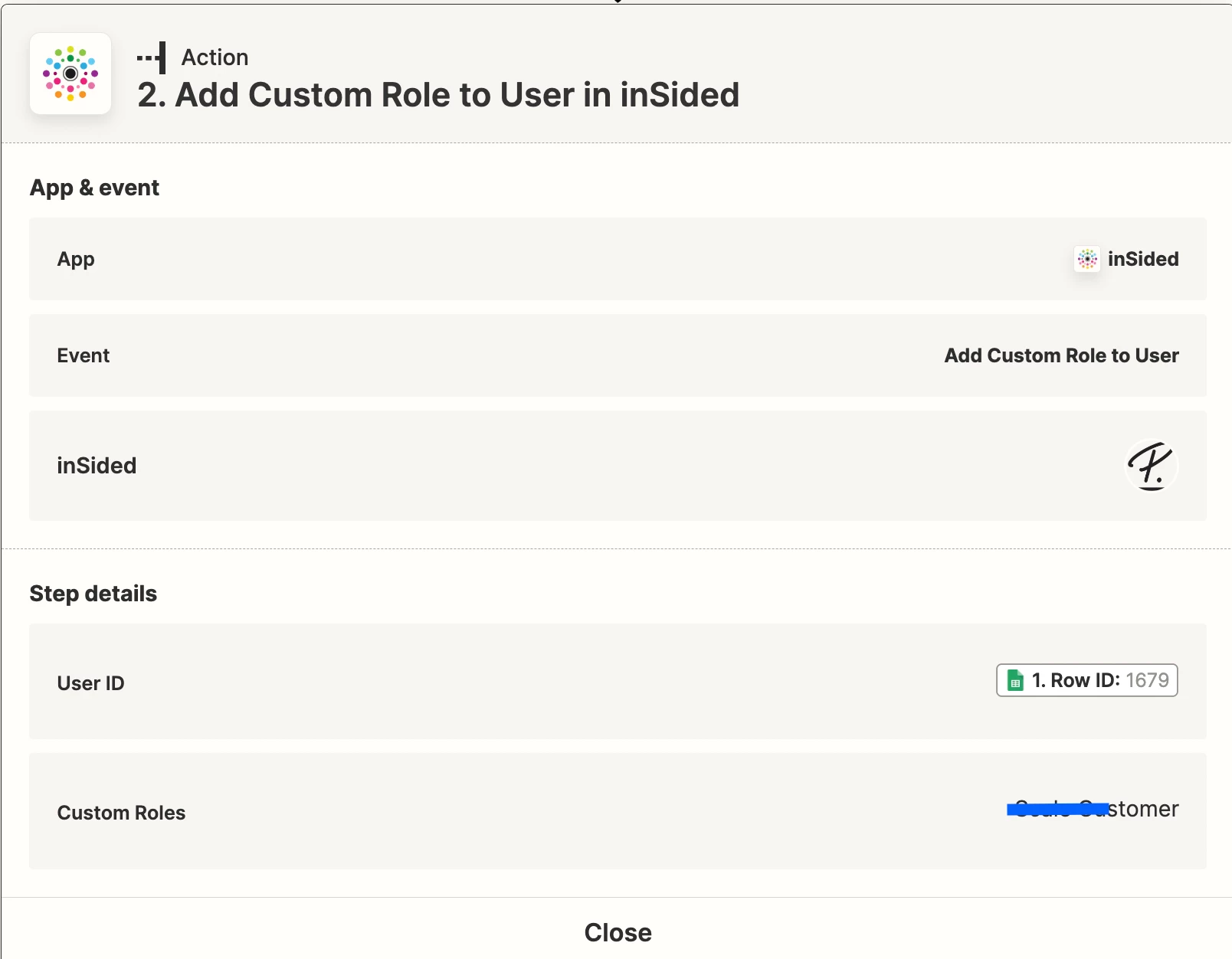The height and width of the screenshot is (959, 1232).
Task: Click the 'Custom Roles' field label
Action: [121, 813]
